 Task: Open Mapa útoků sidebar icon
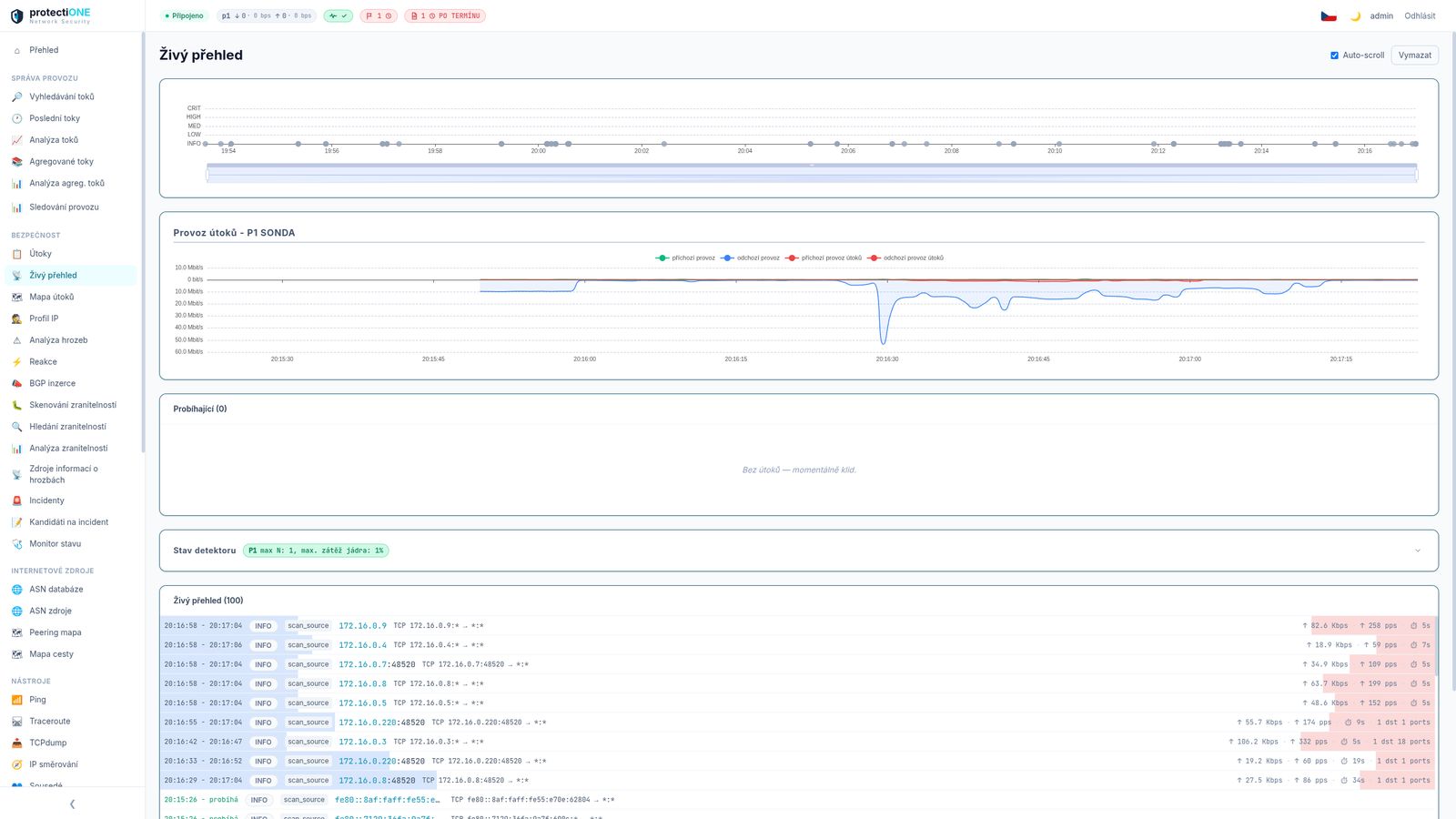point(16,297)
